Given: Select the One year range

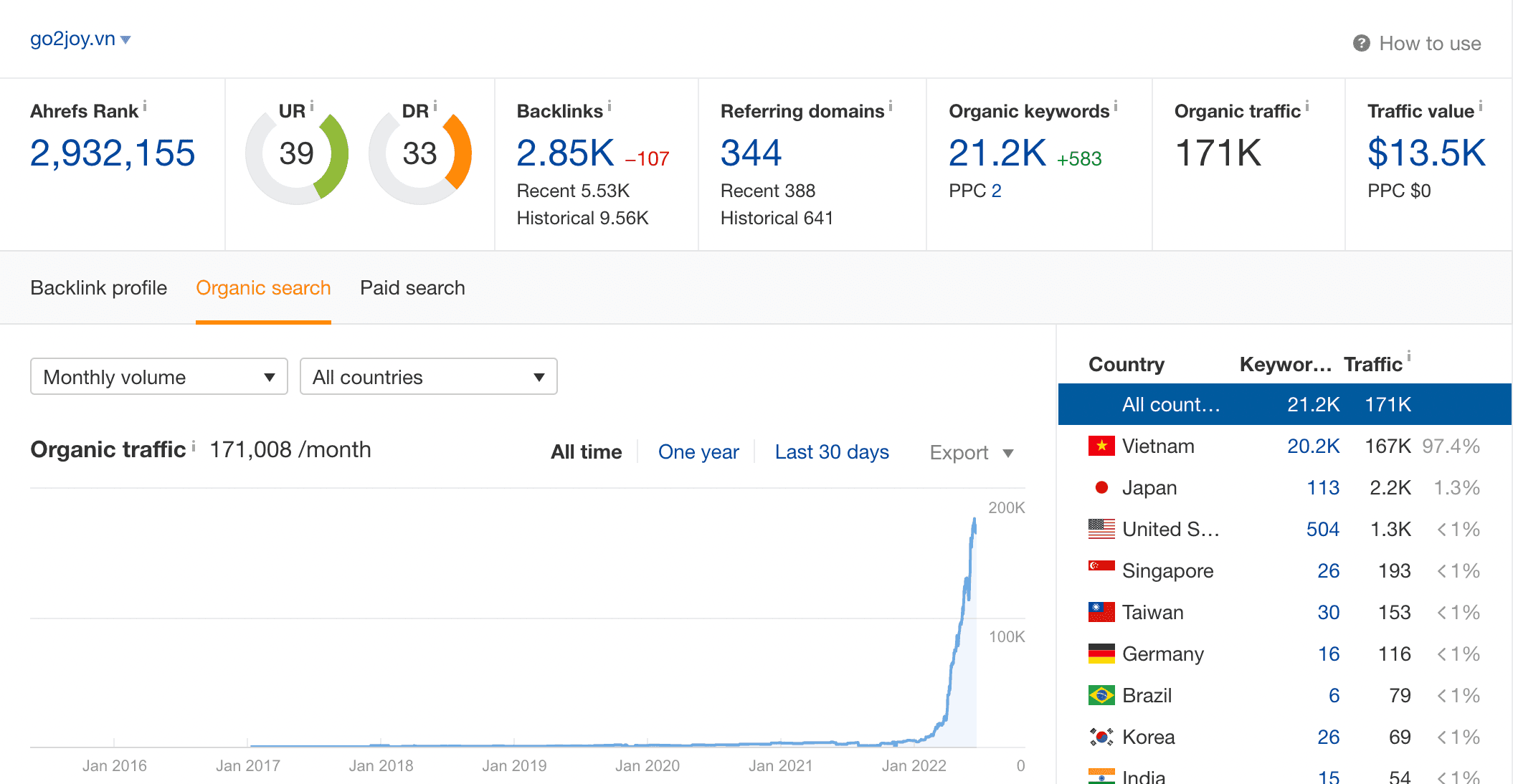Looking at the screenshot, I should point(698,451).
